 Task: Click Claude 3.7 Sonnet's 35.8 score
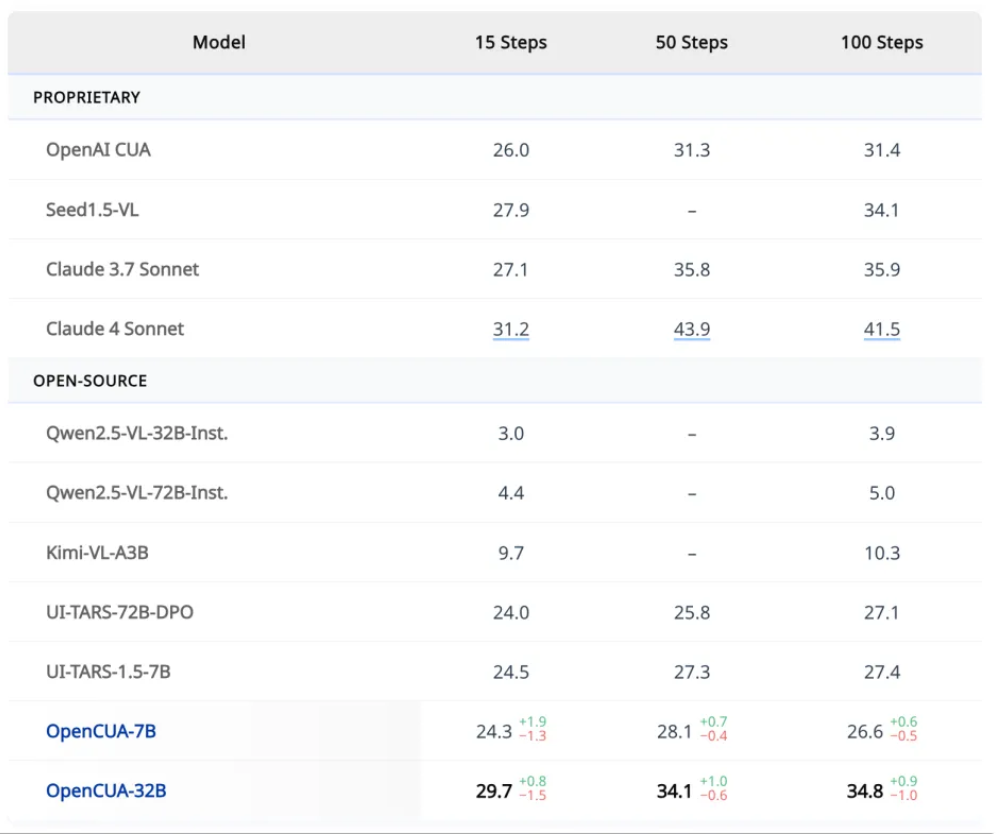691,269
